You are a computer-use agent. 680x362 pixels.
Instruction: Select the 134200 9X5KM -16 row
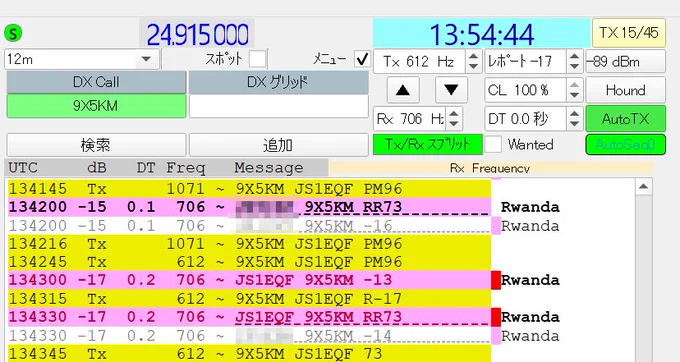point(249,225)
